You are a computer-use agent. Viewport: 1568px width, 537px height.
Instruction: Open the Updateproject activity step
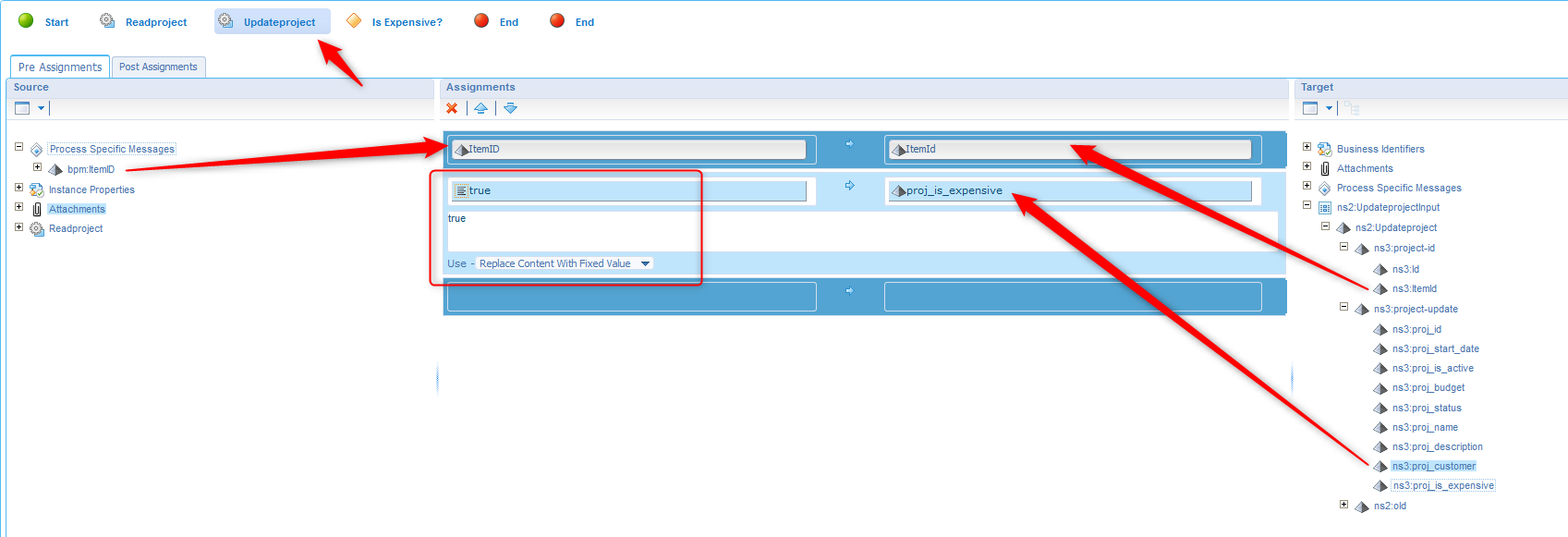point(279,22)
